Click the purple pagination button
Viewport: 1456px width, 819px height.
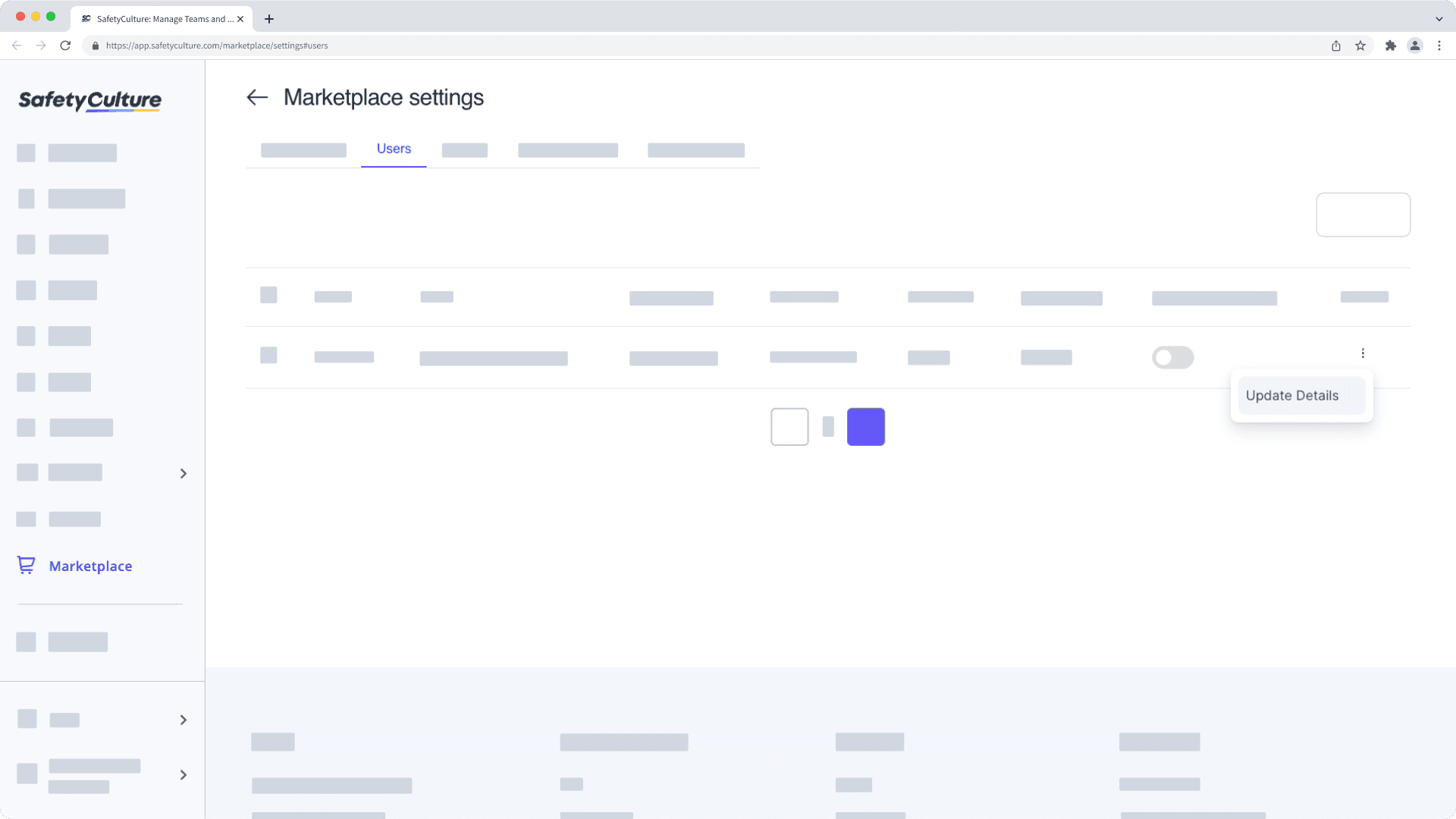866,426
